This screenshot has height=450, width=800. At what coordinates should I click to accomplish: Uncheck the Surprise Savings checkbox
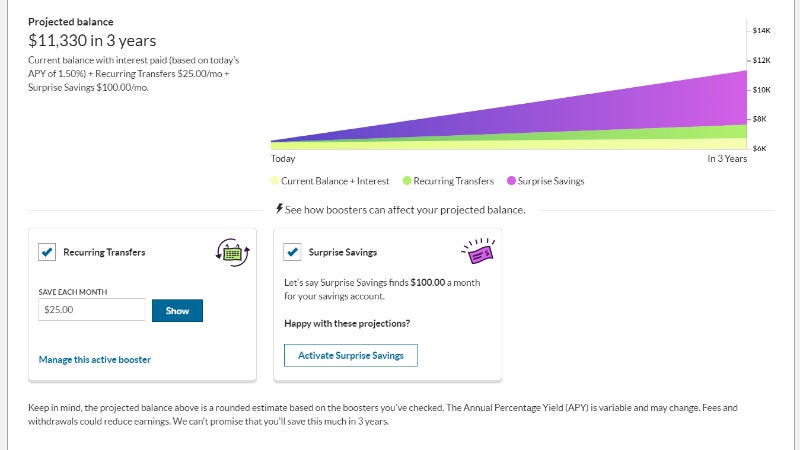coord(293,252)
